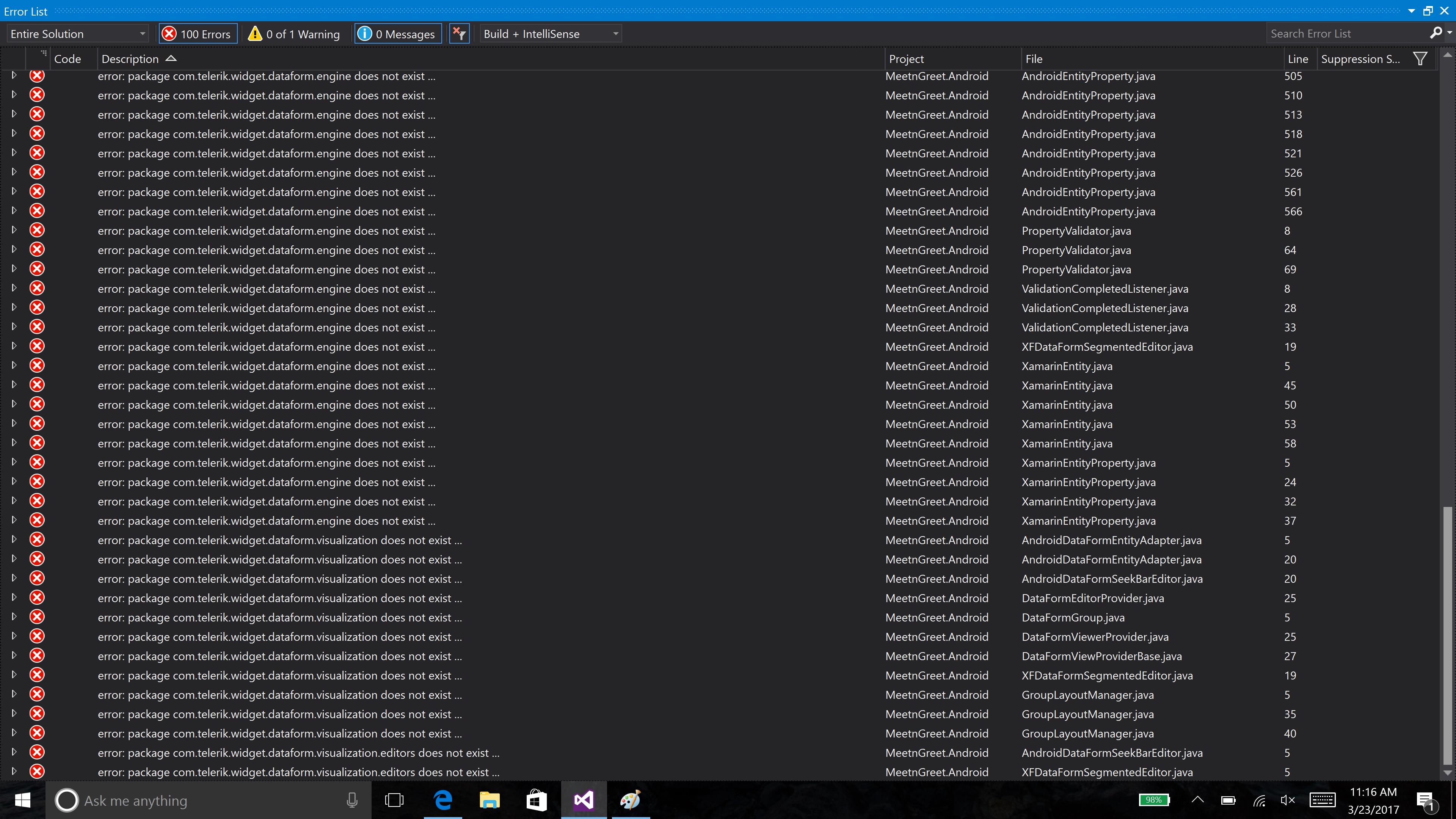Image resolution: width=1456 pixels, height=819 pixels.
Task: Open the Windows Store taskbar icon
Action: click(x=537, y=800)
